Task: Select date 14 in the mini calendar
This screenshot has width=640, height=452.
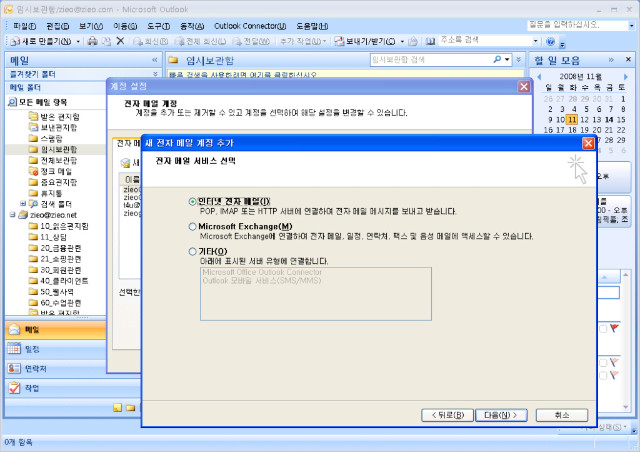Action: (x=609, y=120)
